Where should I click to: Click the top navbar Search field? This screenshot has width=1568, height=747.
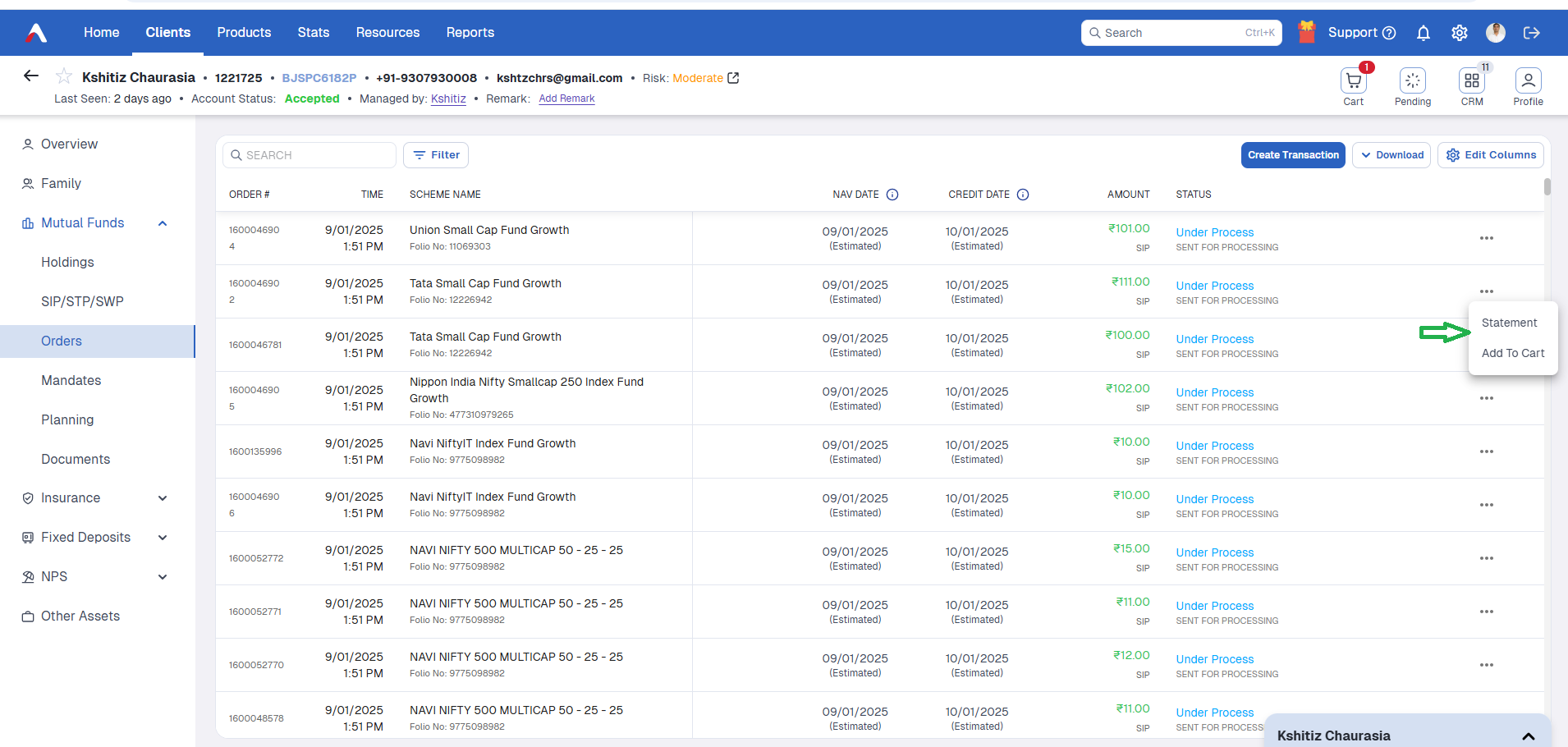click(x=1181, y=33)
